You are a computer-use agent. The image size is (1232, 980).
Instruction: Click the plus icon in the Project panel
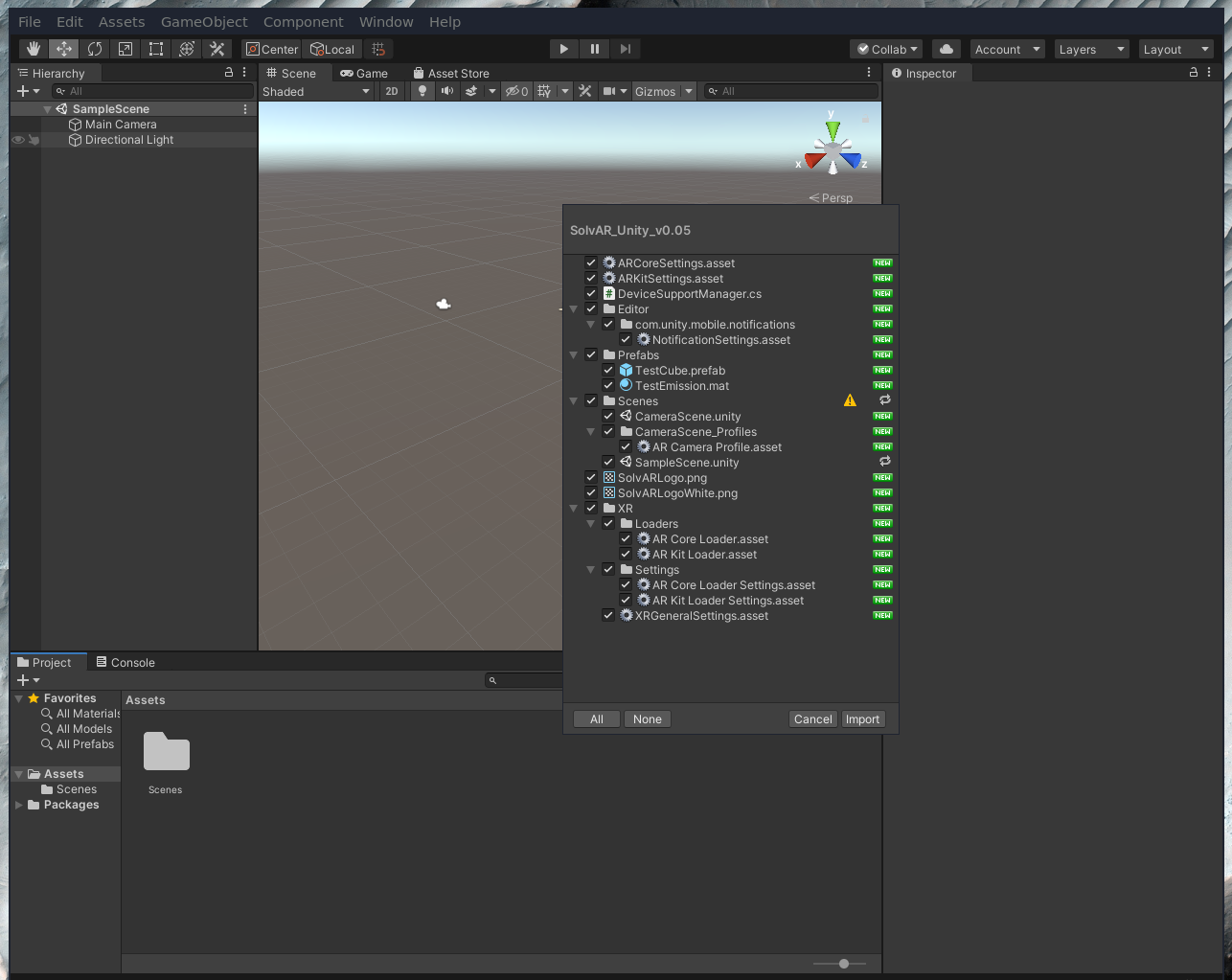tap(23, 680)
